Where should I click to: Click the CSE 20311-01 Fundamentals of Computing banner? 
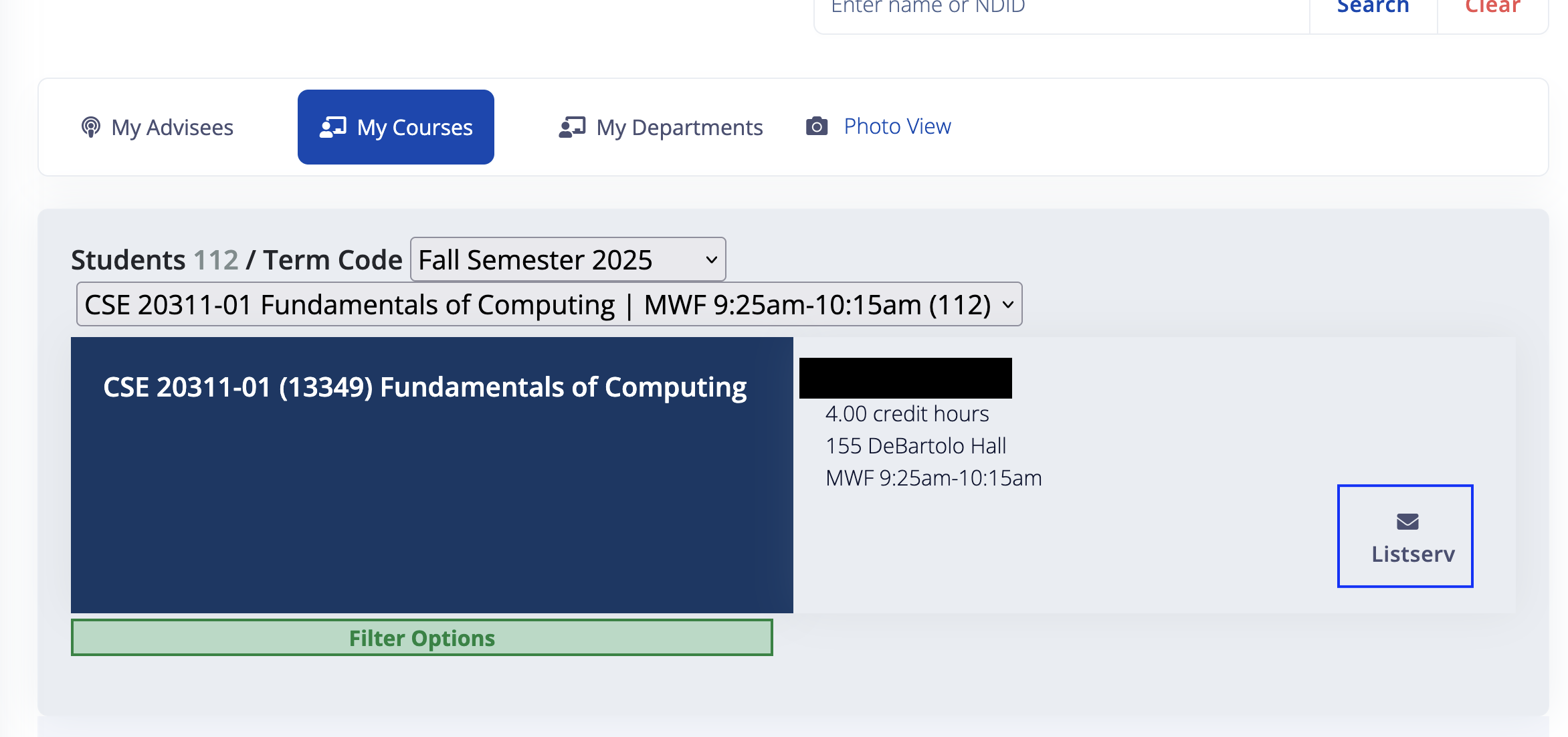pos(425,387)
